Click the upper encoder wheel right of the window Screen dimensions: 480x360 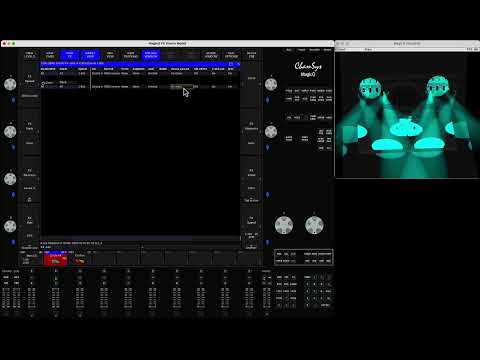[271, 84]
